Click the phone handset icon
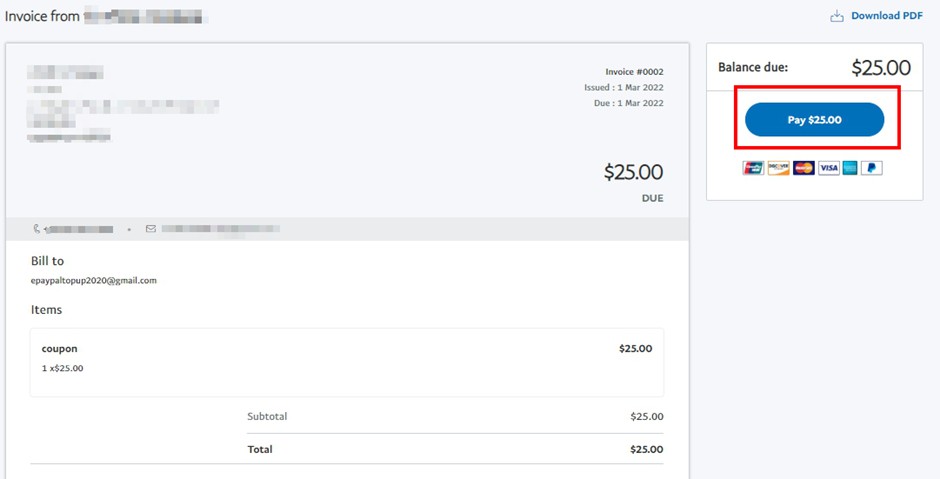Screen dimensions: 940x479 click(37, 228)
